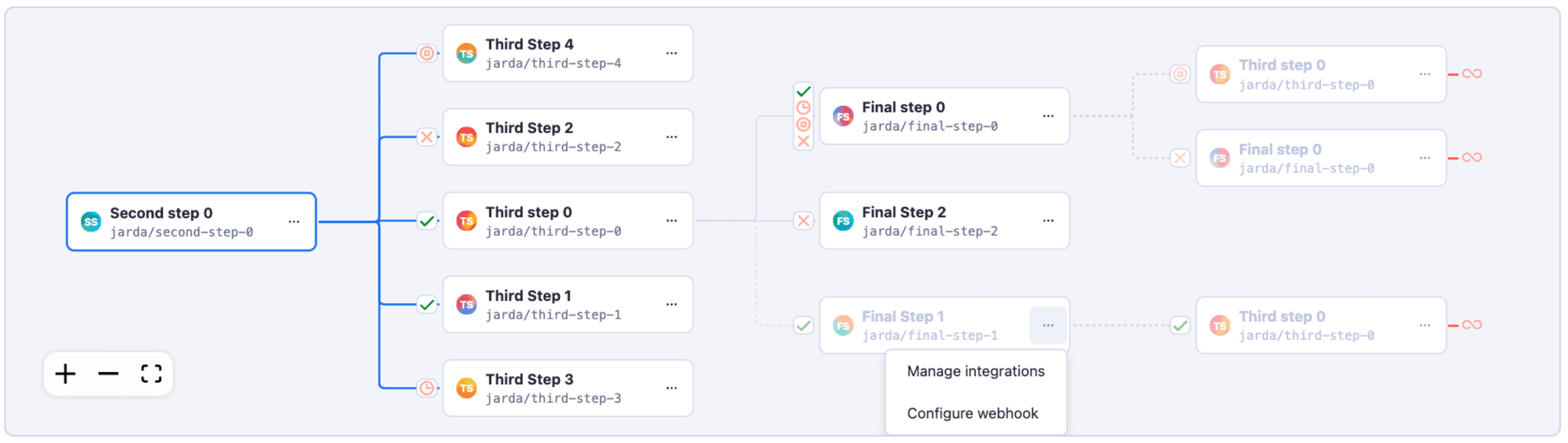The width and height of the screenshot is (1568, 443).
Task: Open the more options menu on Second step 0
Action: point(294,221)
